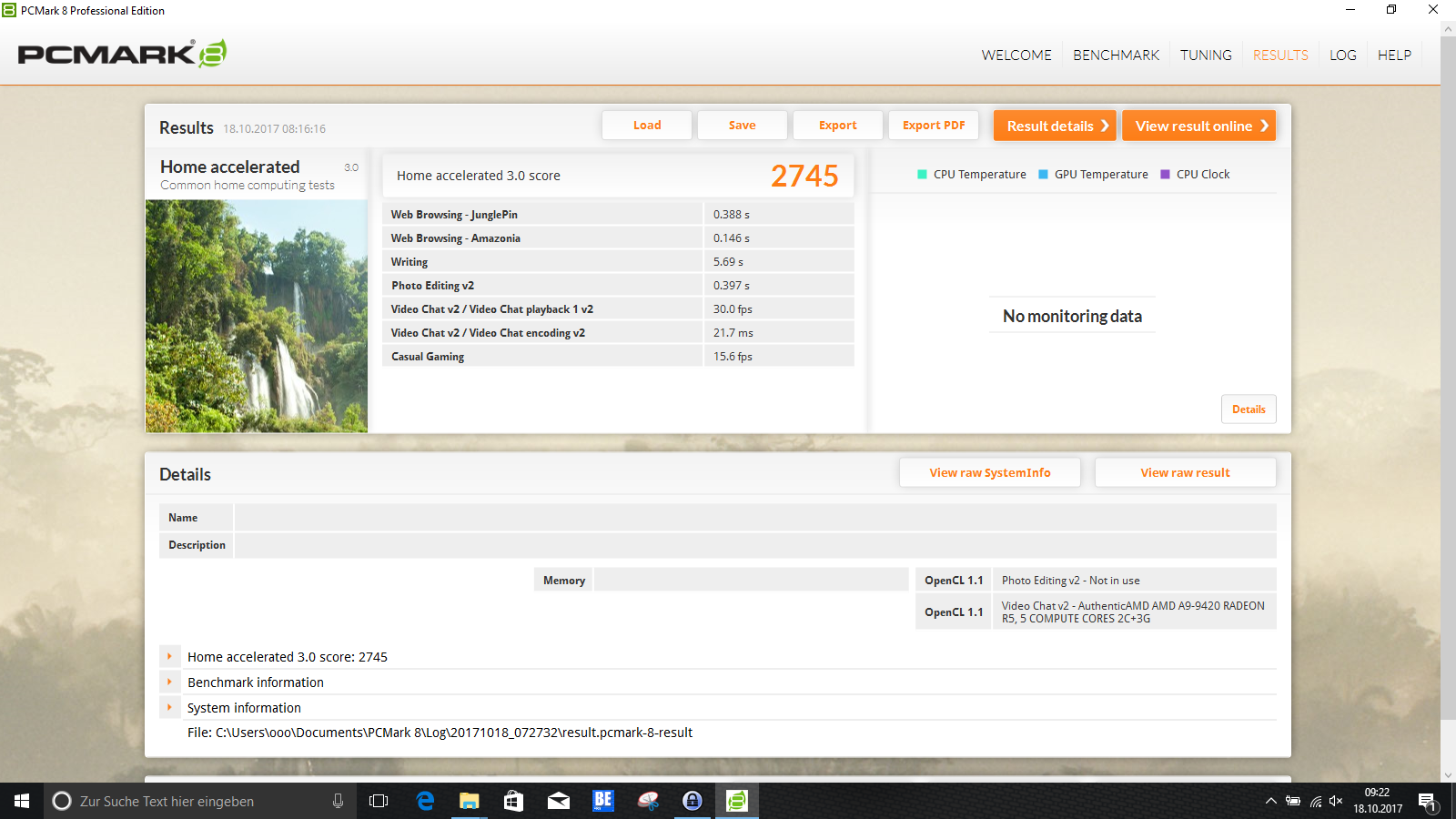
Task: Click the Save result button
Action: pyautogui.click(x=743, y=126)
